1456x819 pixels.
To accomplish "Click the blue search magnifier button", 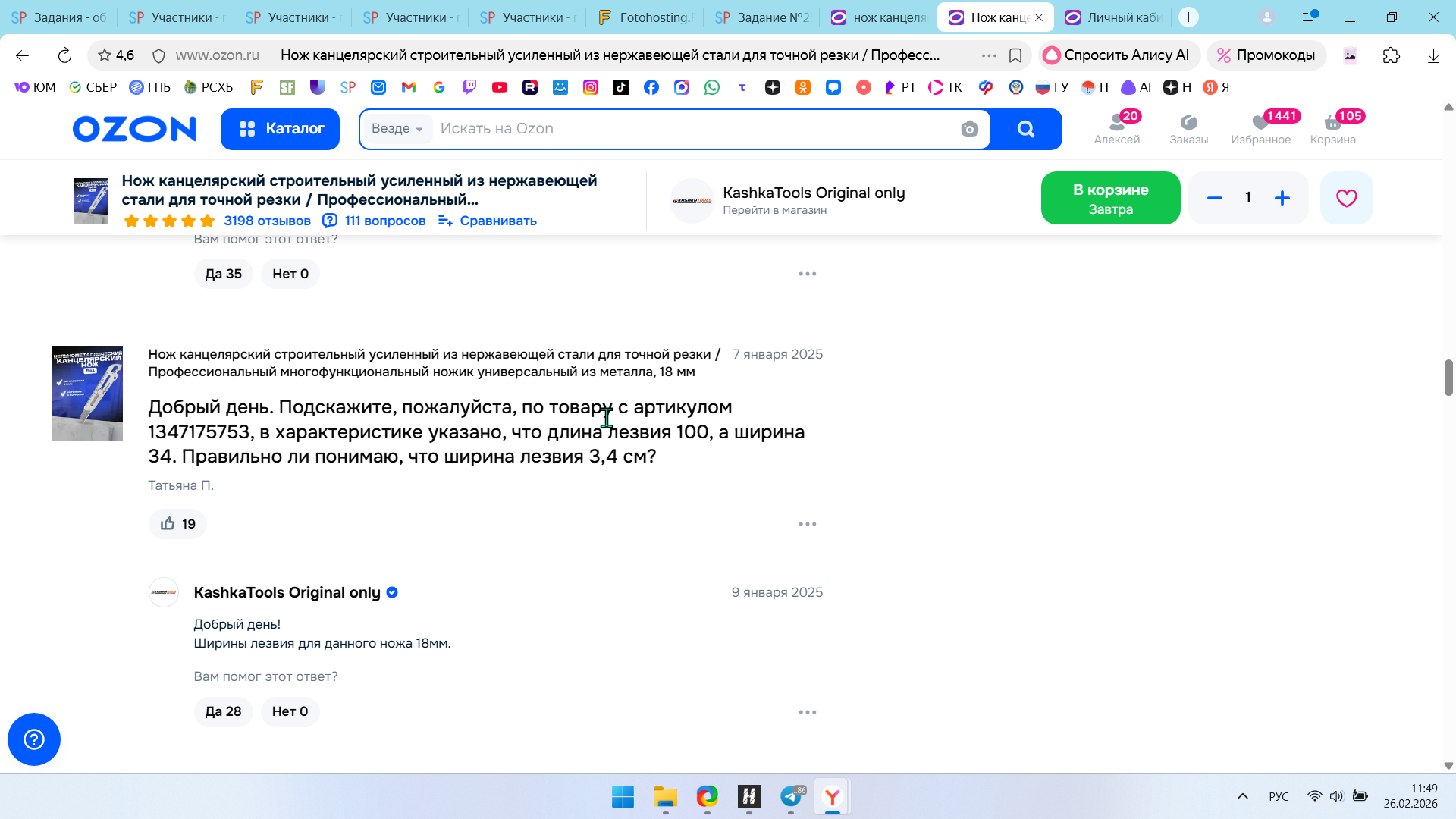I will coord(1025,129).
